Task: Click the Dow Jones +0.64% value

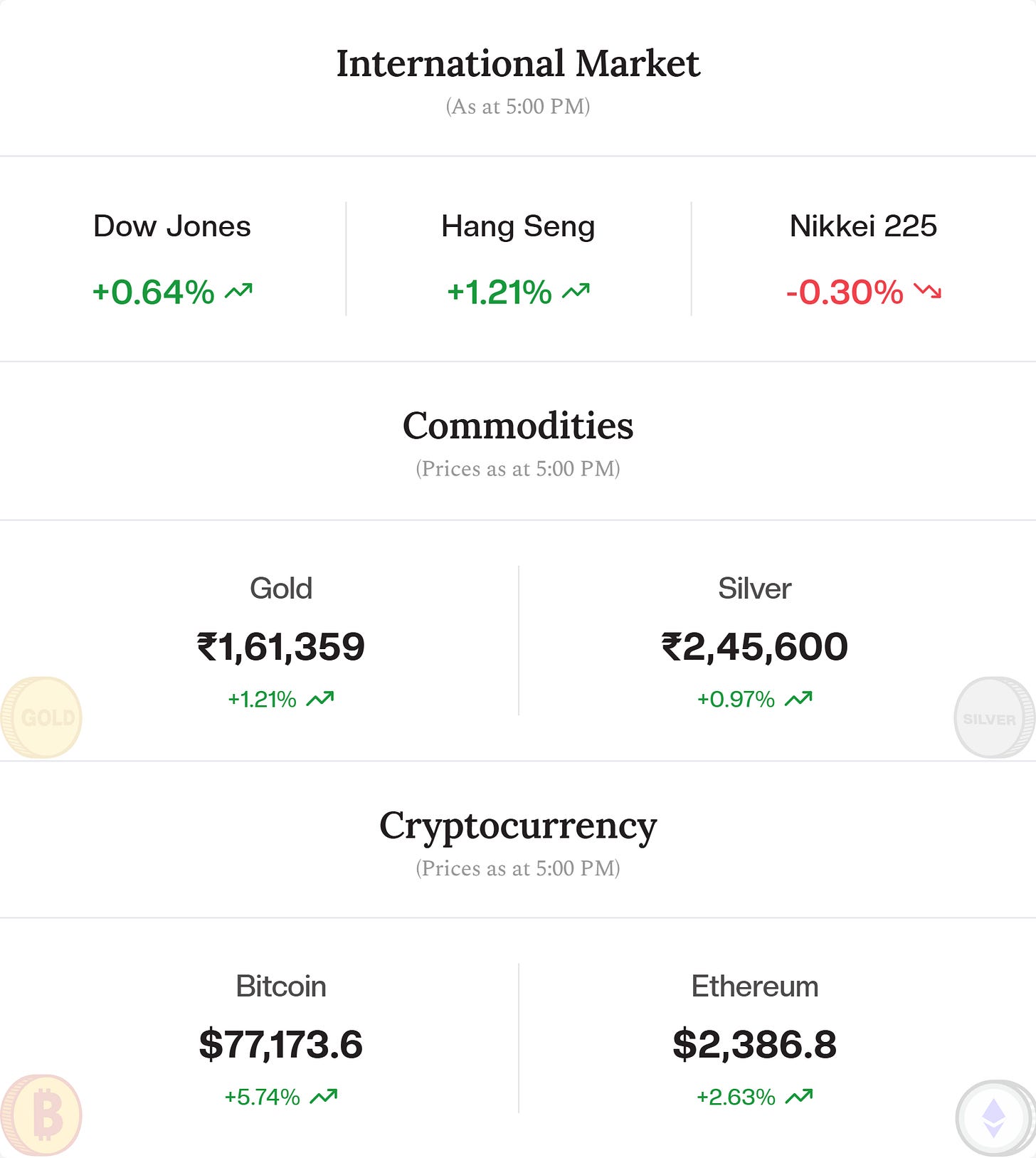Action: (154, 292)
